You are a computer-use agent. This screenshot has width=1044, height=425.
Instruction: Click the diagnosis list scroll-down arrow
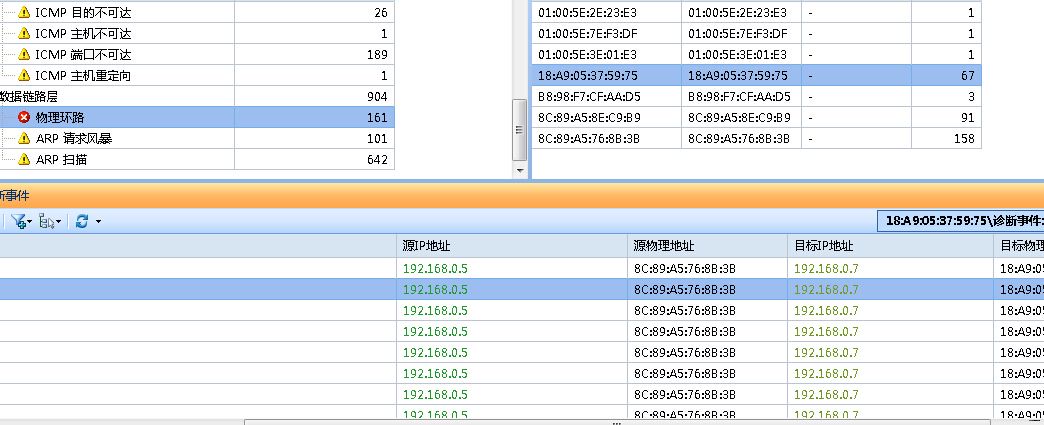click(x=519, y=171)
